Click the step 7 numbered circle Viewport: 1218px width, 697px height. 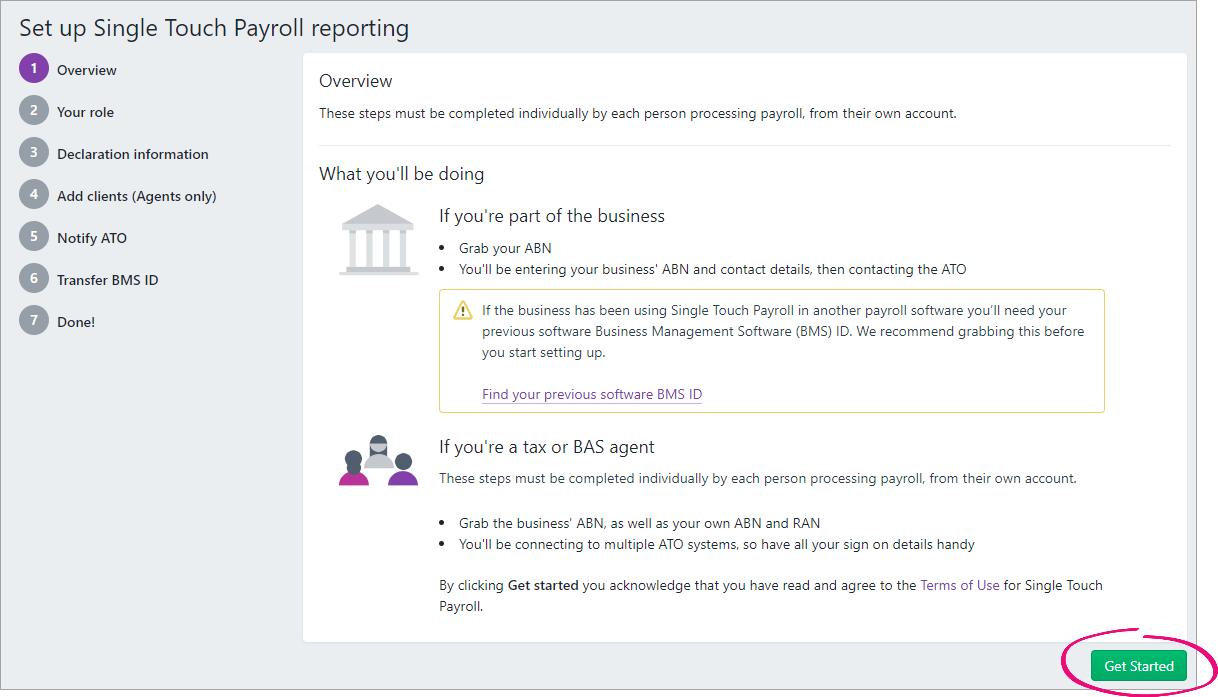(x=33, y=321)
